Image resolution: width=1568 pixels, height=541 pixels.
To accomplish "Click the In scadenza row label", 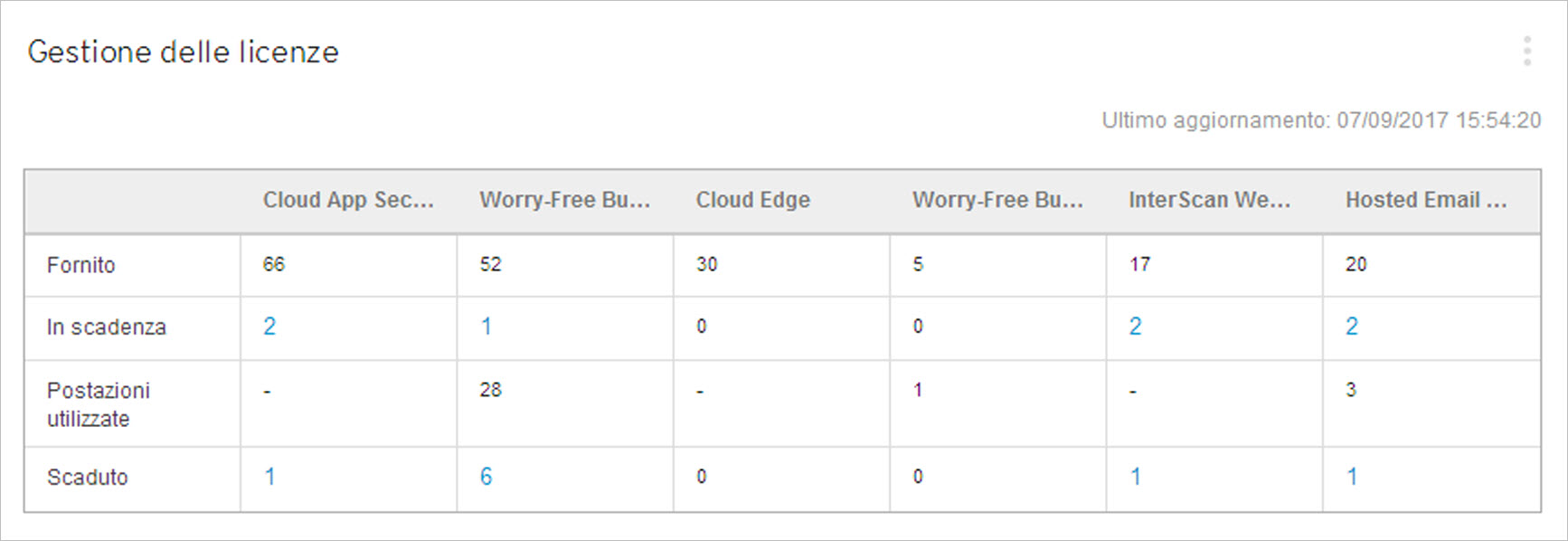I will pos(107,327).
